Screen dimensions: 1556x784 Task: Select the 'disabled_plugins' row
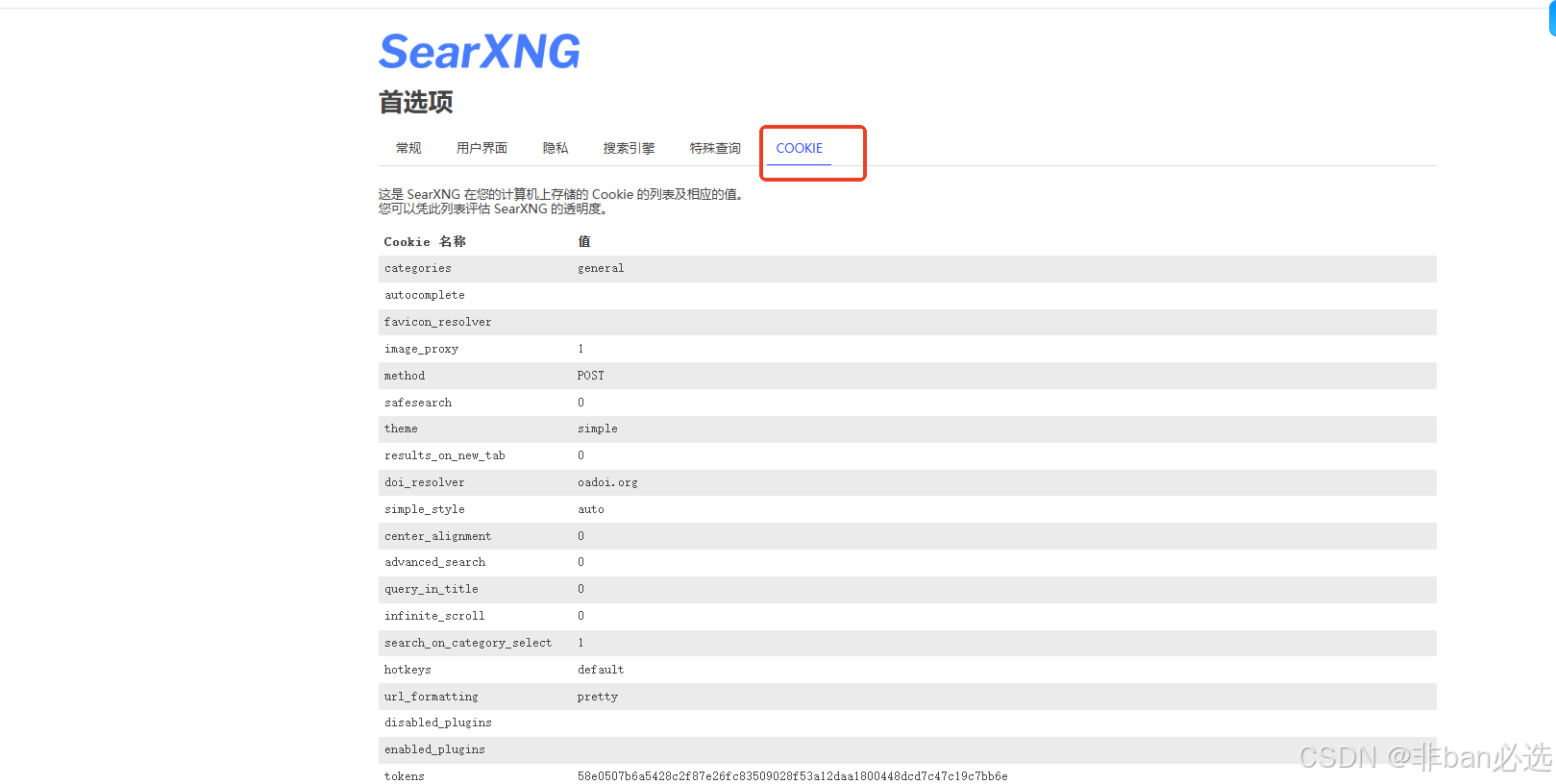point(907,723)
